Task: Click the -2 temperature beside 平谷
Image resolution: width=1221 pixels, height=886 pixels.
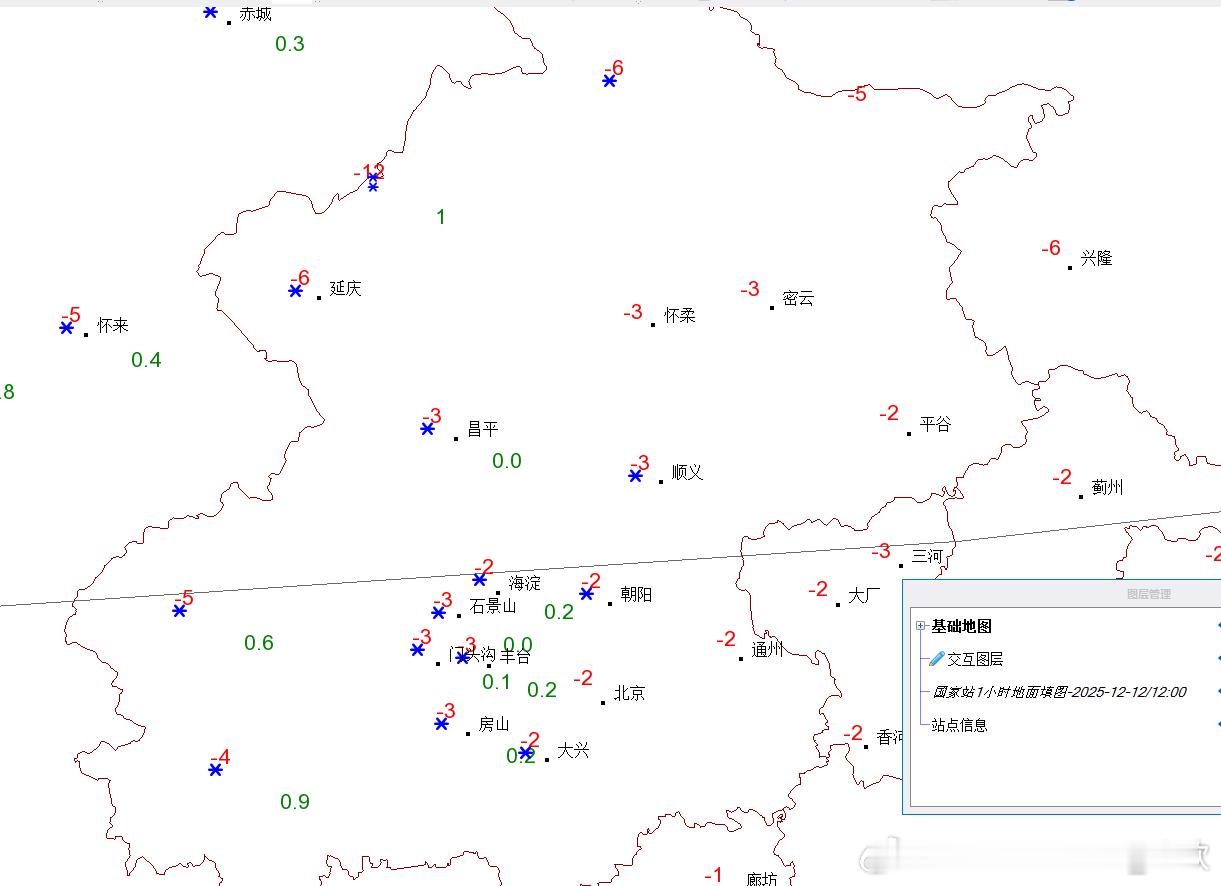Action: 889,413
